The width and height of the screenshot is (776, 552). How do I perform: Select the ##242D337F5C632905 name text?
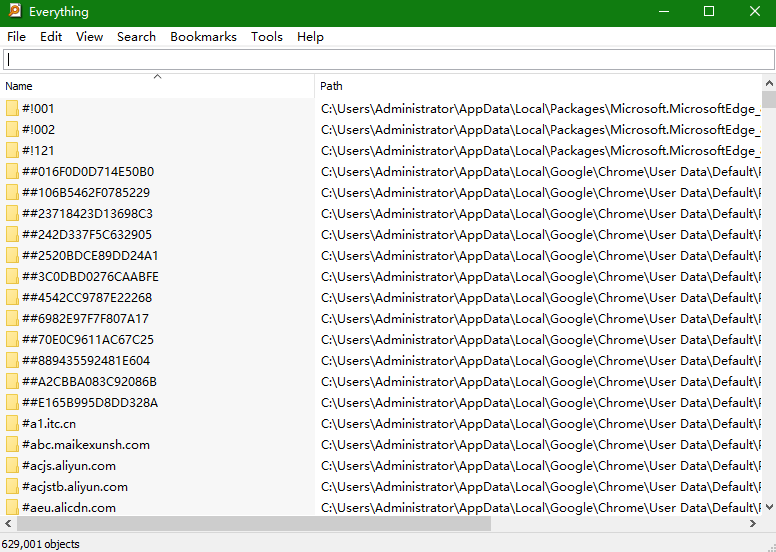[x=87, y=235]
